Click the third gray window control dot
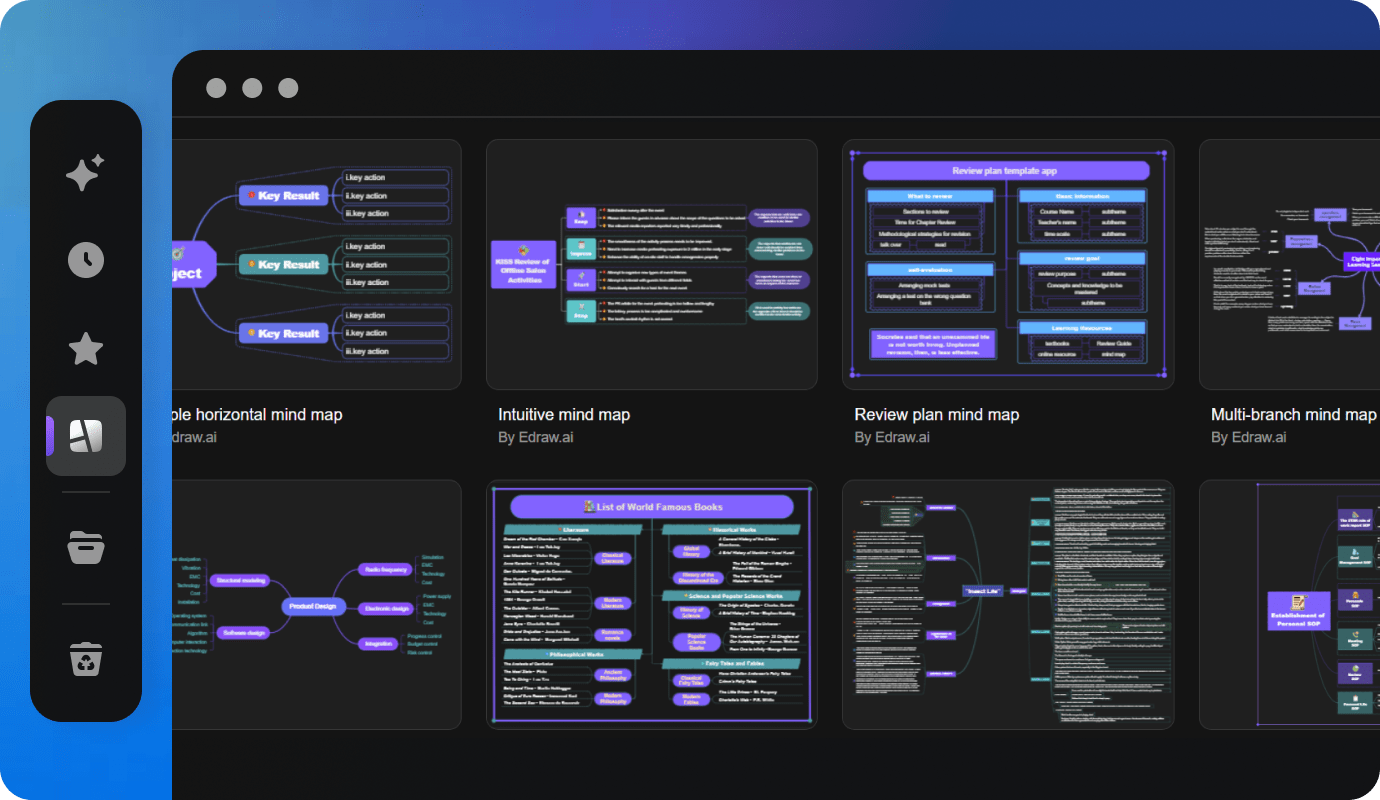Screen dimensions: 1380x800 pyautogui.click(x=288, y=88)
